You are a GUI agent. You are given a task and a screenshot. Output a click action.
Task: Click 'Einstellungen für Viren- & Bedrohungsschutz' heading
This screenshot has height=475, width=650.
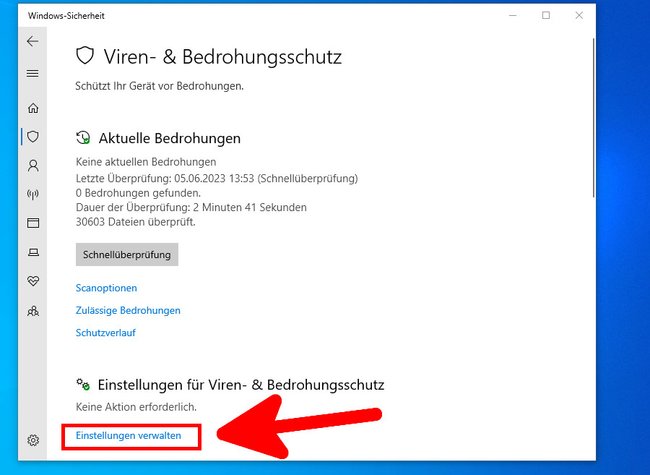[x=241, y=385]
